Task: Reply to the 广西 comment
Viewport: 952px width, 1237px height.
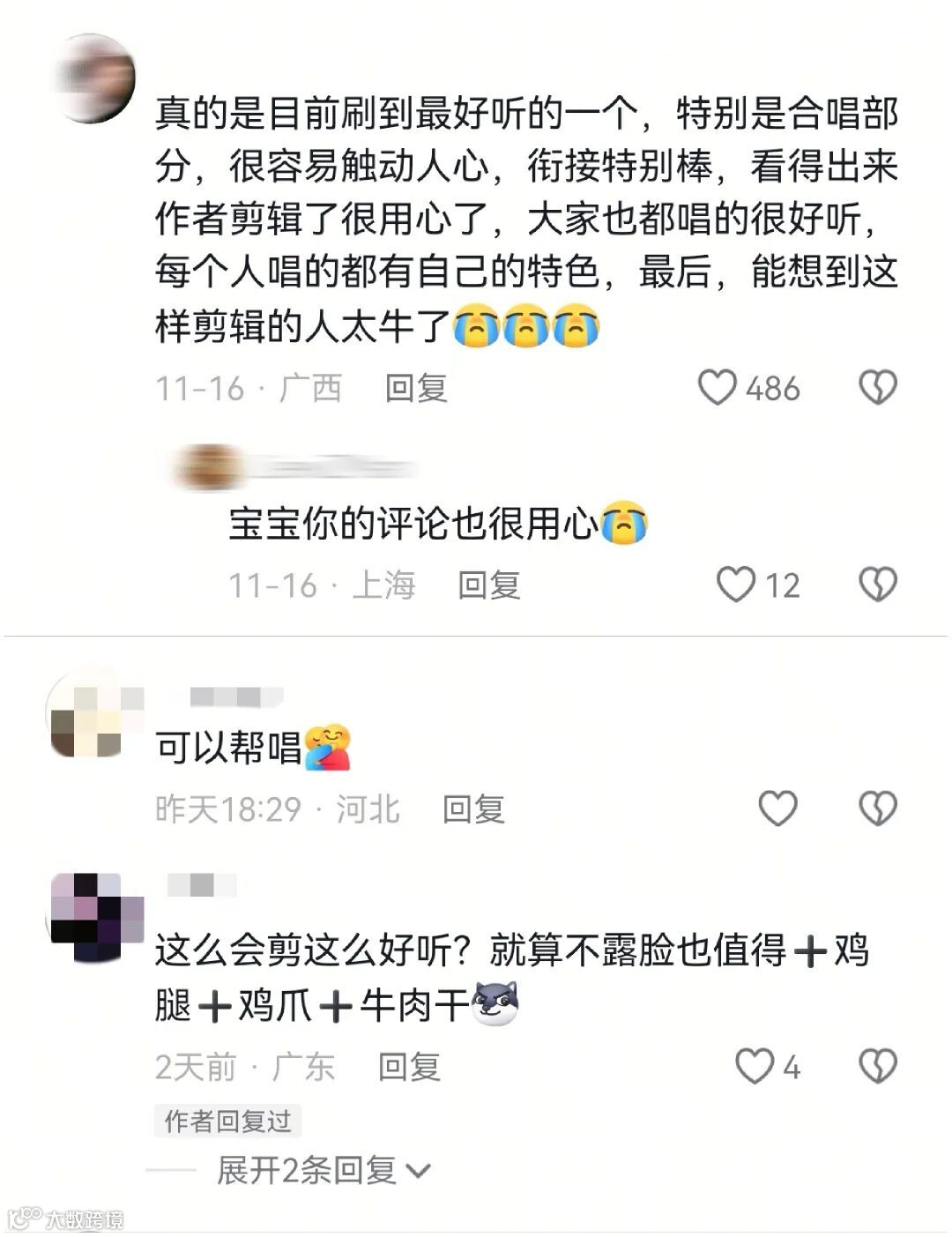Action: (416, 388)
